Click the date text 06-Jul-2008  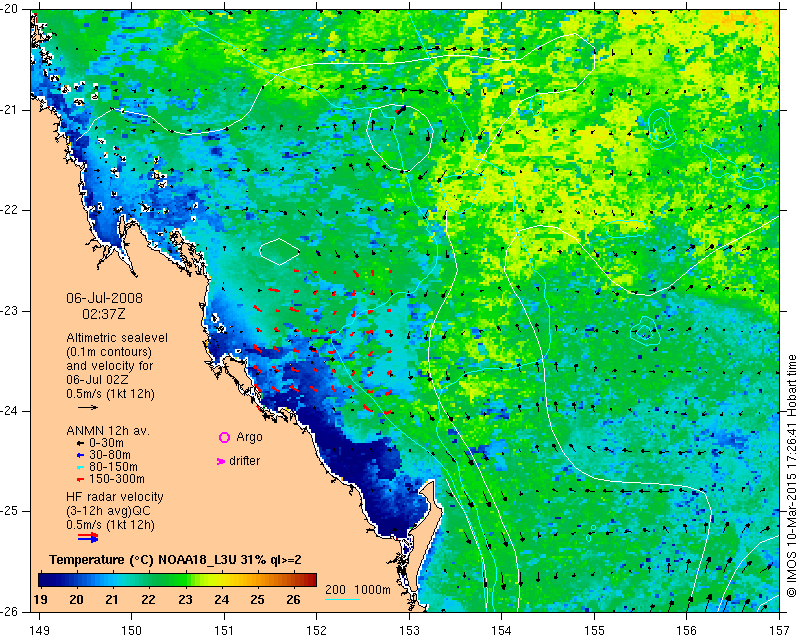(x=105, y=298)
